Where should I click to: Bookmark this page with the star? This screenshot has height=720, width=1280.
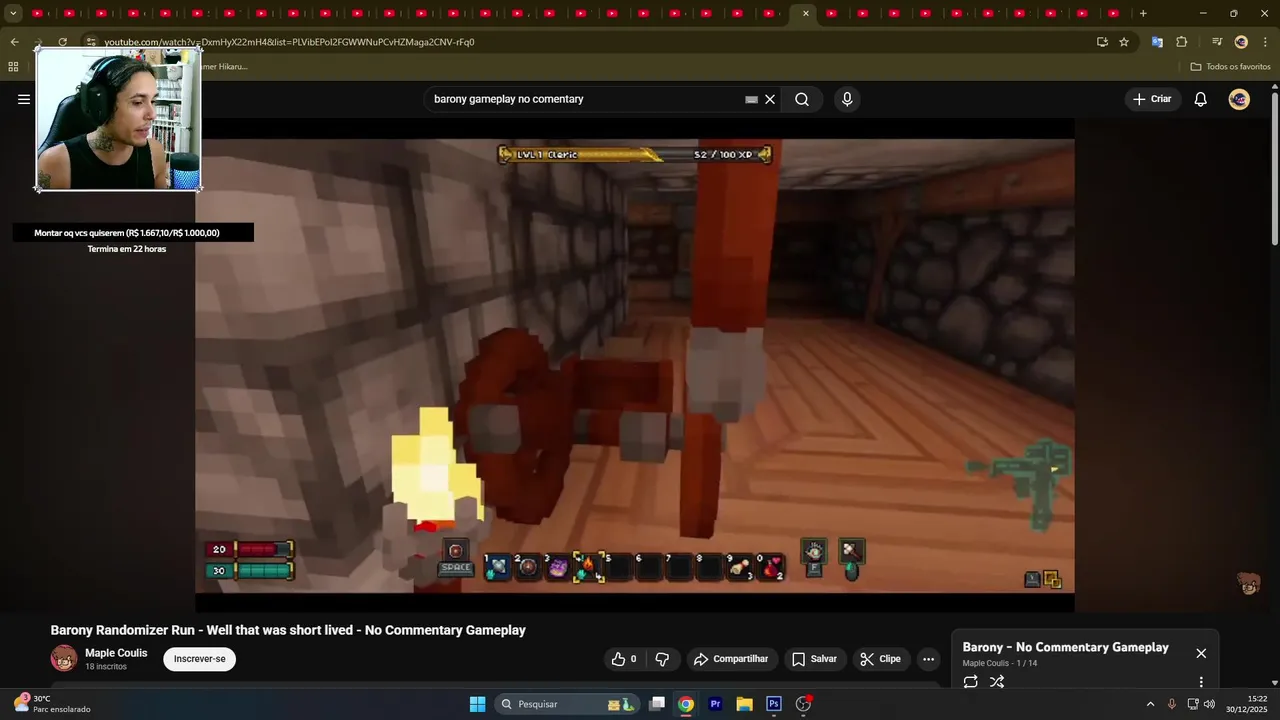point(1124,42)
